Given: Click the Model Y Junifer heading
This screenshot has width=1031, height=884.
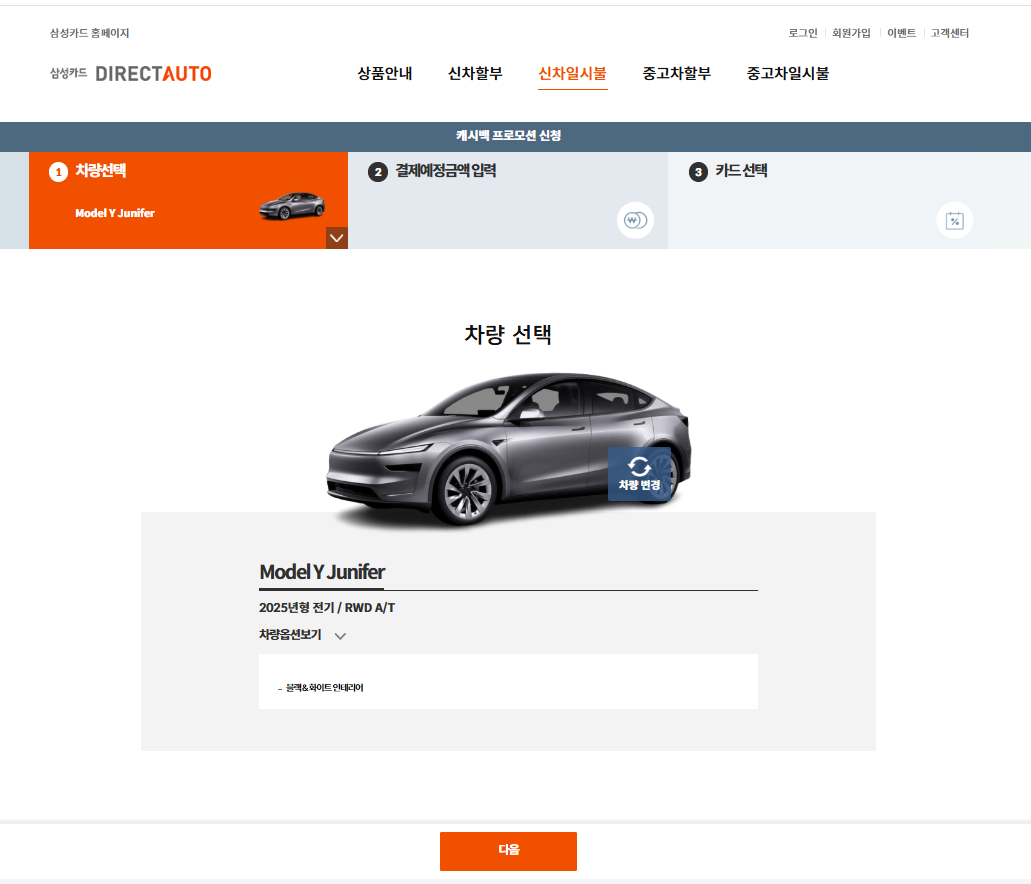Looking at the screenshot, I should click(x=322, y=572).
